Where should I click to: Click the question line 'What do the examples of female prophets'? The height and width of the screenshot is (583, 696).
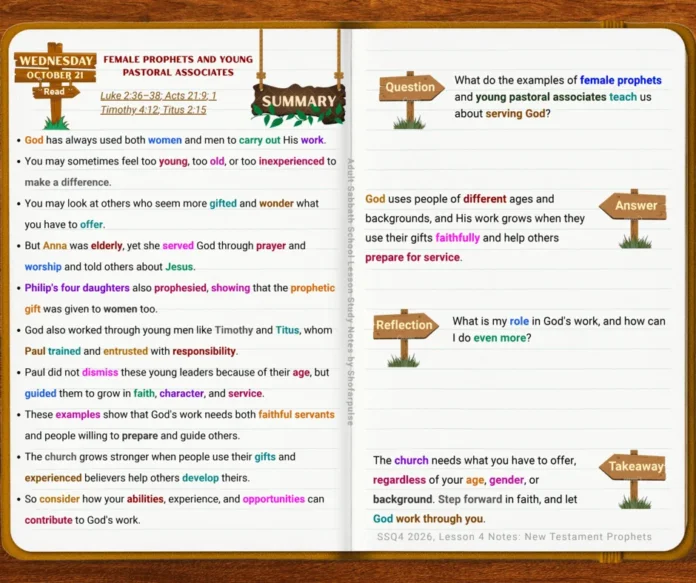click(x=558, y=80)
